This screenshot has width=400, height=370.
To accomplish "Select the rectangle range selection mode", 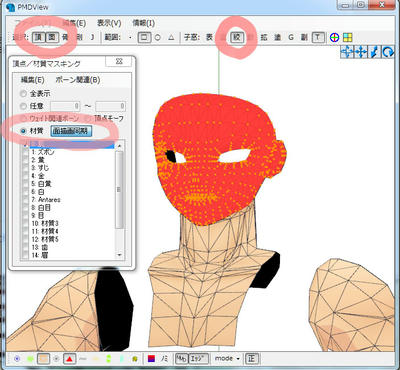I will (144, 37).
